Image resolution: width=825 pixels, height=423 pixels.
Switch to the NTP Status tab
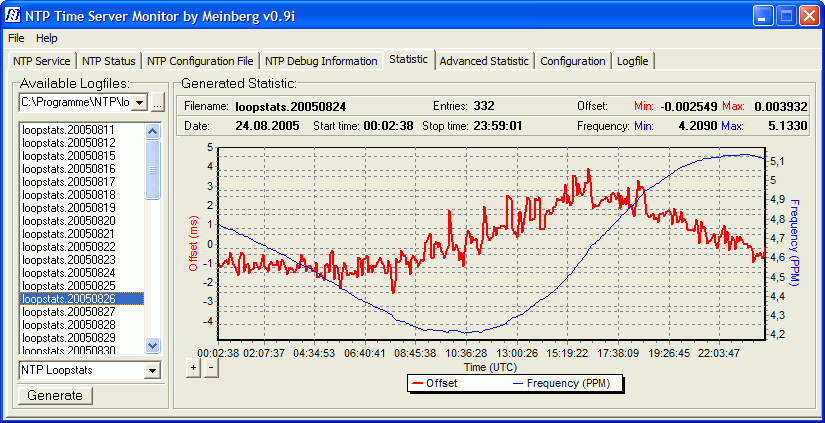[109, 61]
